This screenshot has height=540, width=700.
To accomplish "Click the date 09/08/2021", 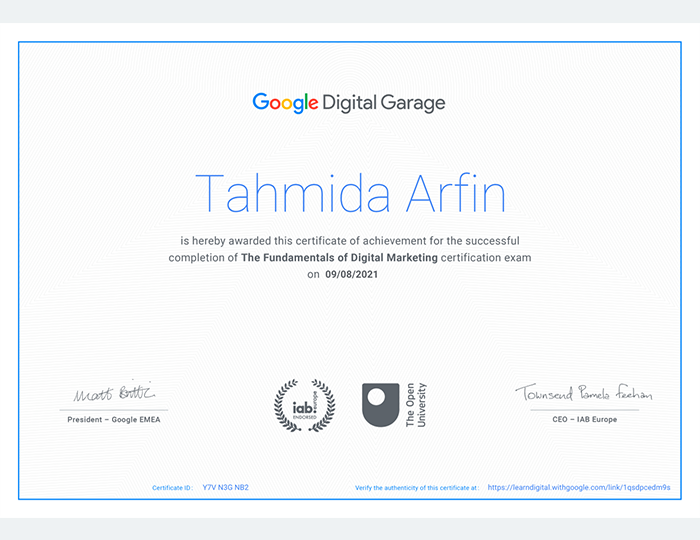I will click(351, 274).
